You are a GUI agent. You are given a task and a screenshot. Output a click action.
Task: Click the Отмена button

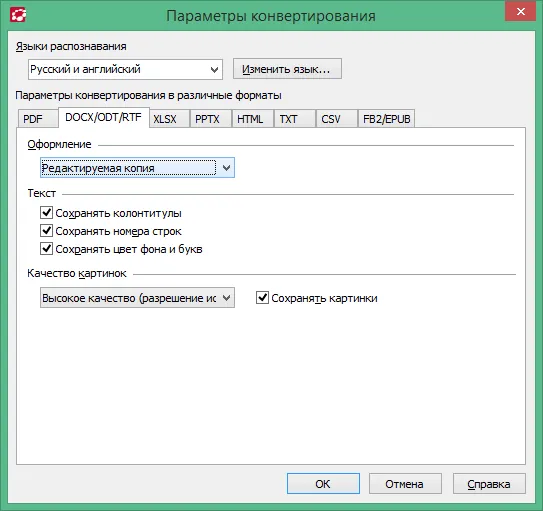[x=405, y=484]
